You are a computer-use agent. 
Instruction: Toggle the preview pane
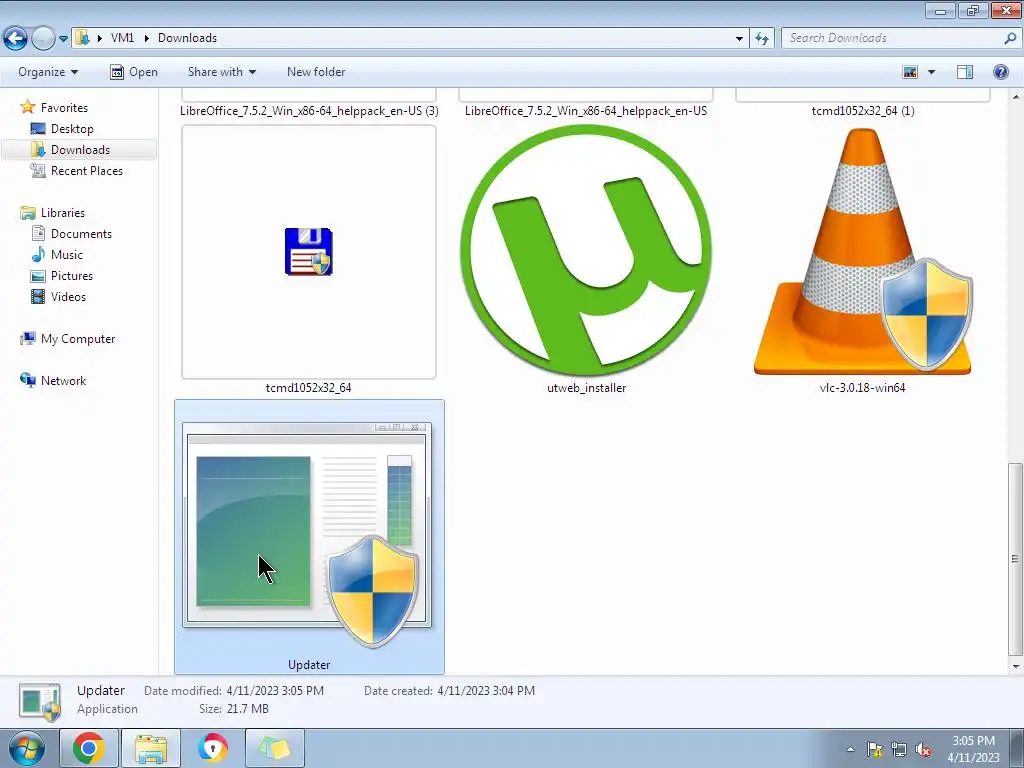(965, 72)
